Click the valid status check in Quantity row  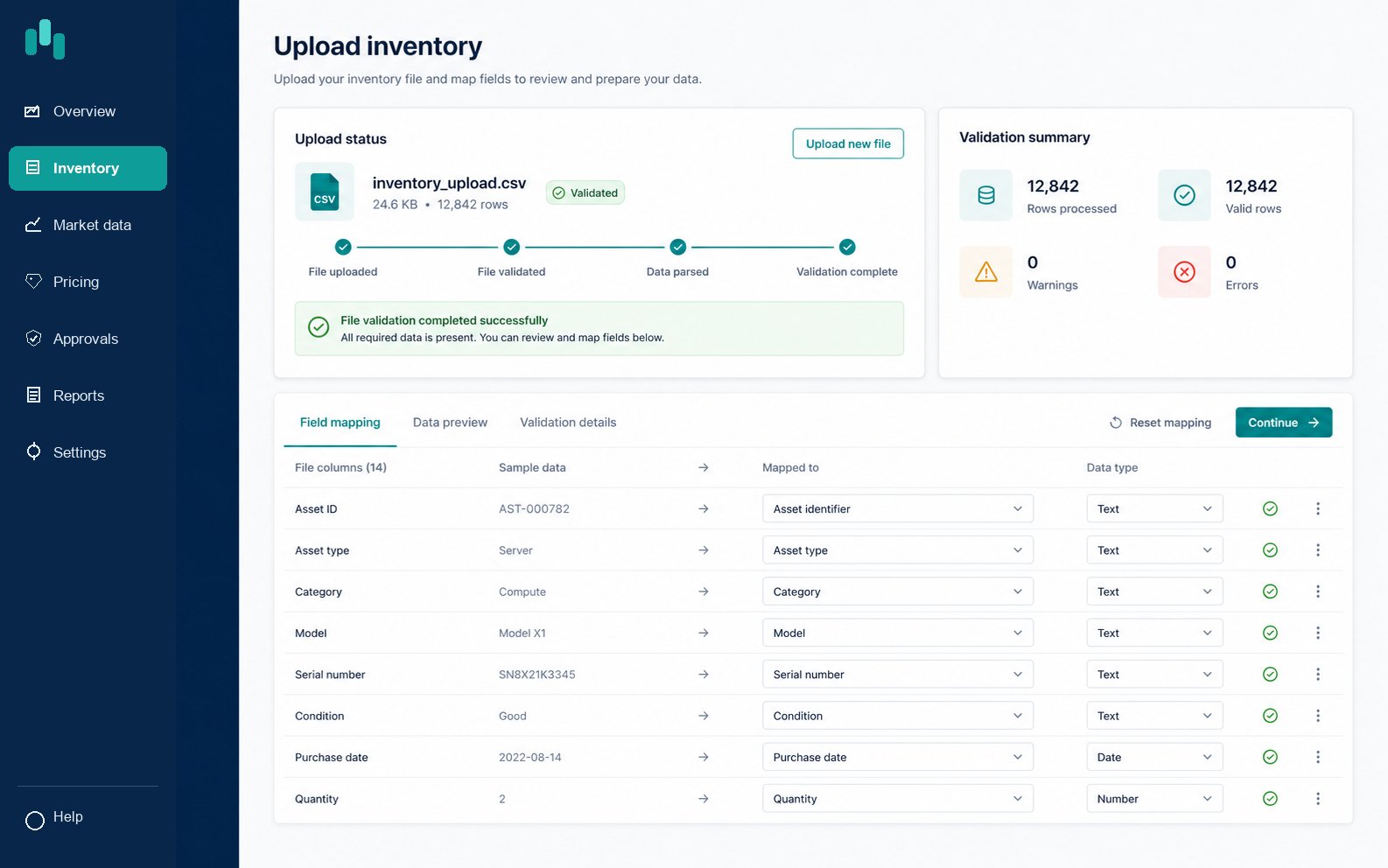(1271, 799)
